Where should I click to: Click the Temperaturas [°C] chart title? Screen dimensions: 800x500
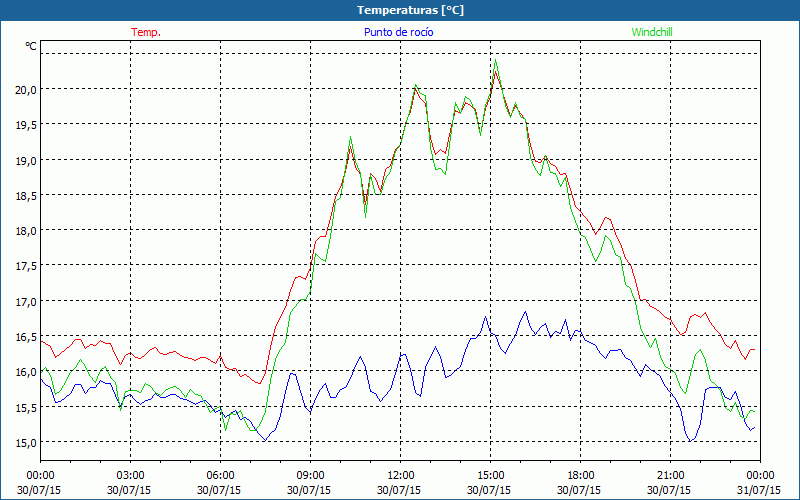click(410, 10)
